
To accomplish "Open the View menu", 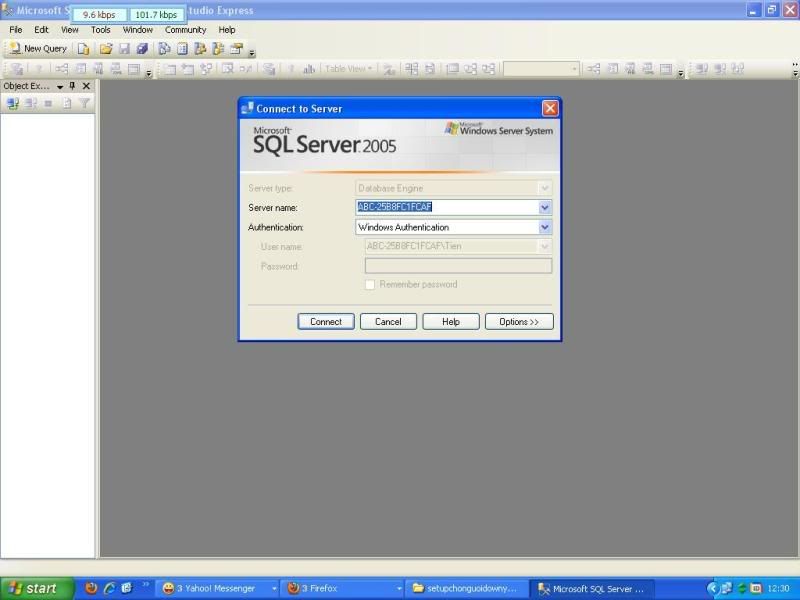I will [x=70, y=30].
